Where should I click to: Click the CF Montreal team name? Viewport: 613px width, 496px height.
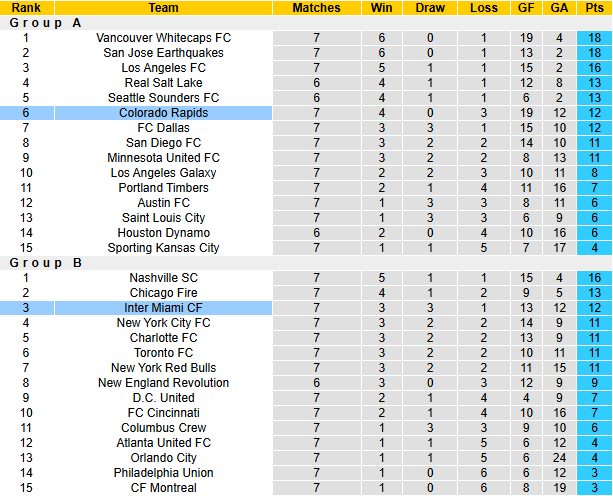click(x=163, y=488)
